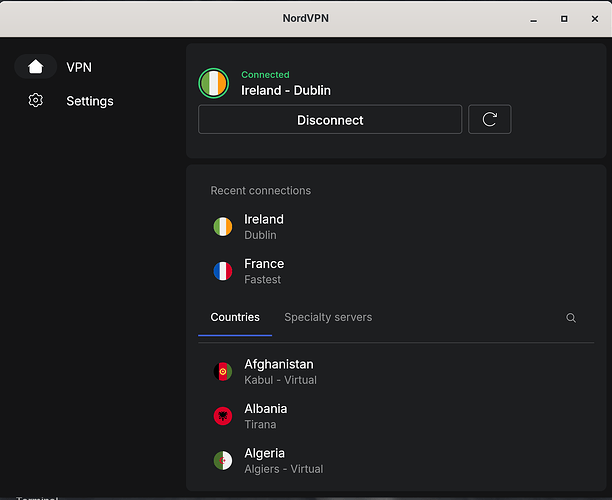Select the Settings sidebar label
612x500 pixels.
coord(90,101)
